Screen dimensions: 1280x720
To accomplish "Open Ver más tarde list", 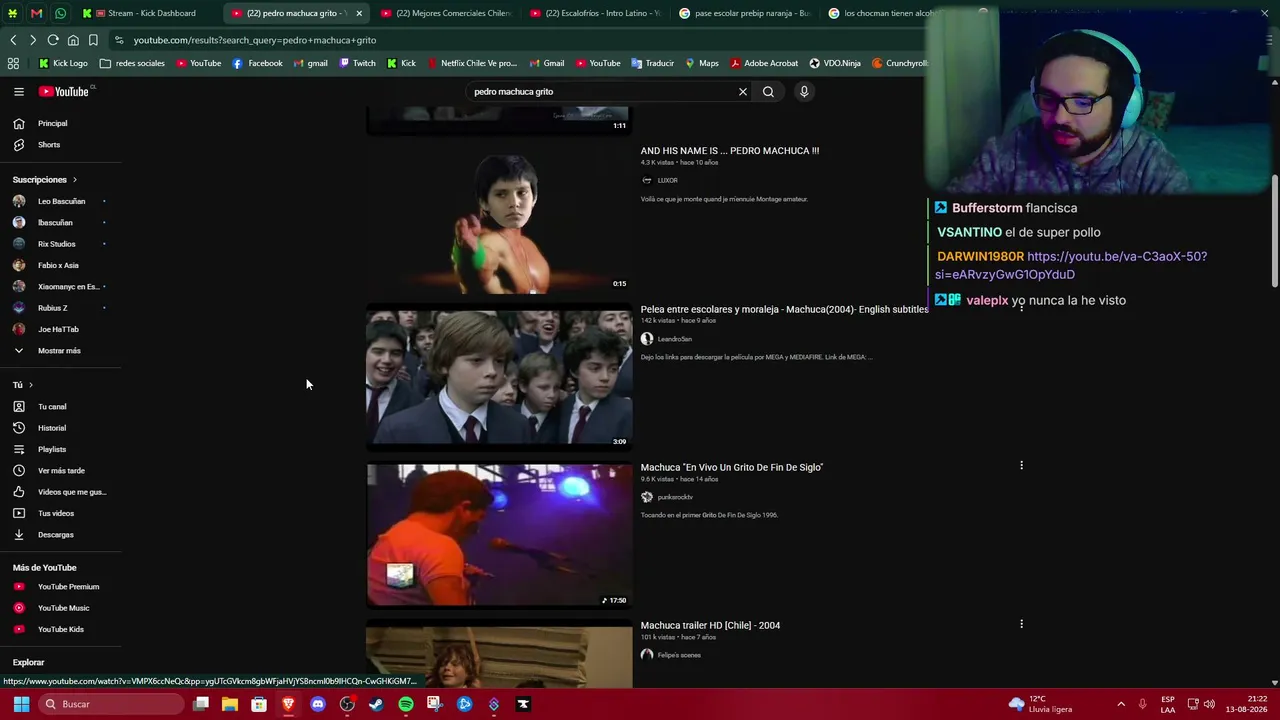I will coord(61,471).
